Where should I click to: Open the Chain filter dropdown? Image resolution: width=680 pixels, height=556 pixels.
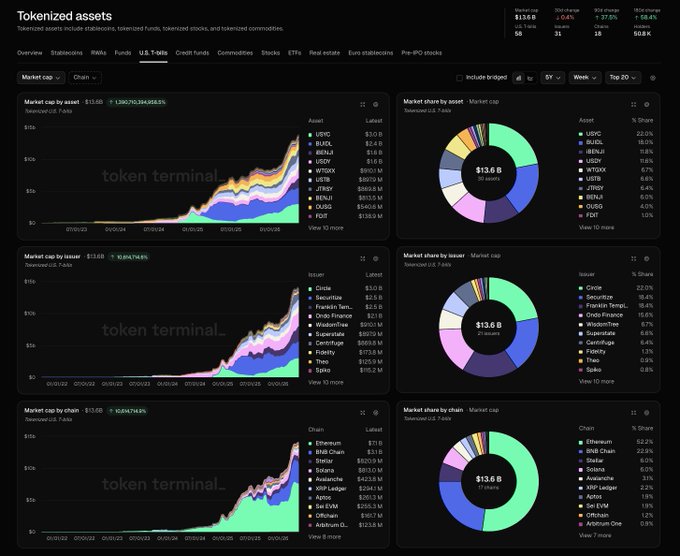(x=85, y=77)
